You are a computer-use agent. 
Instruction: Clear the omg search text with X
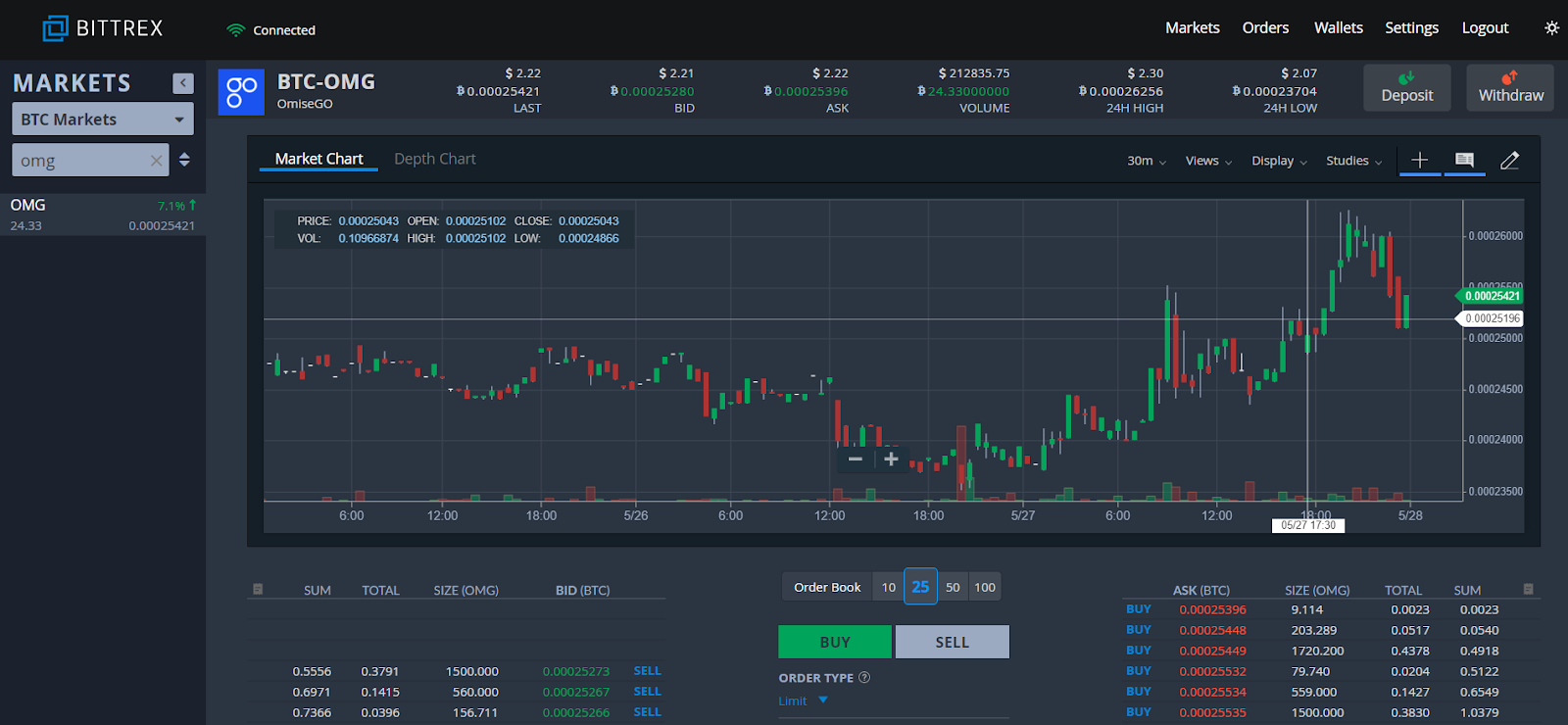pos(156,161)
